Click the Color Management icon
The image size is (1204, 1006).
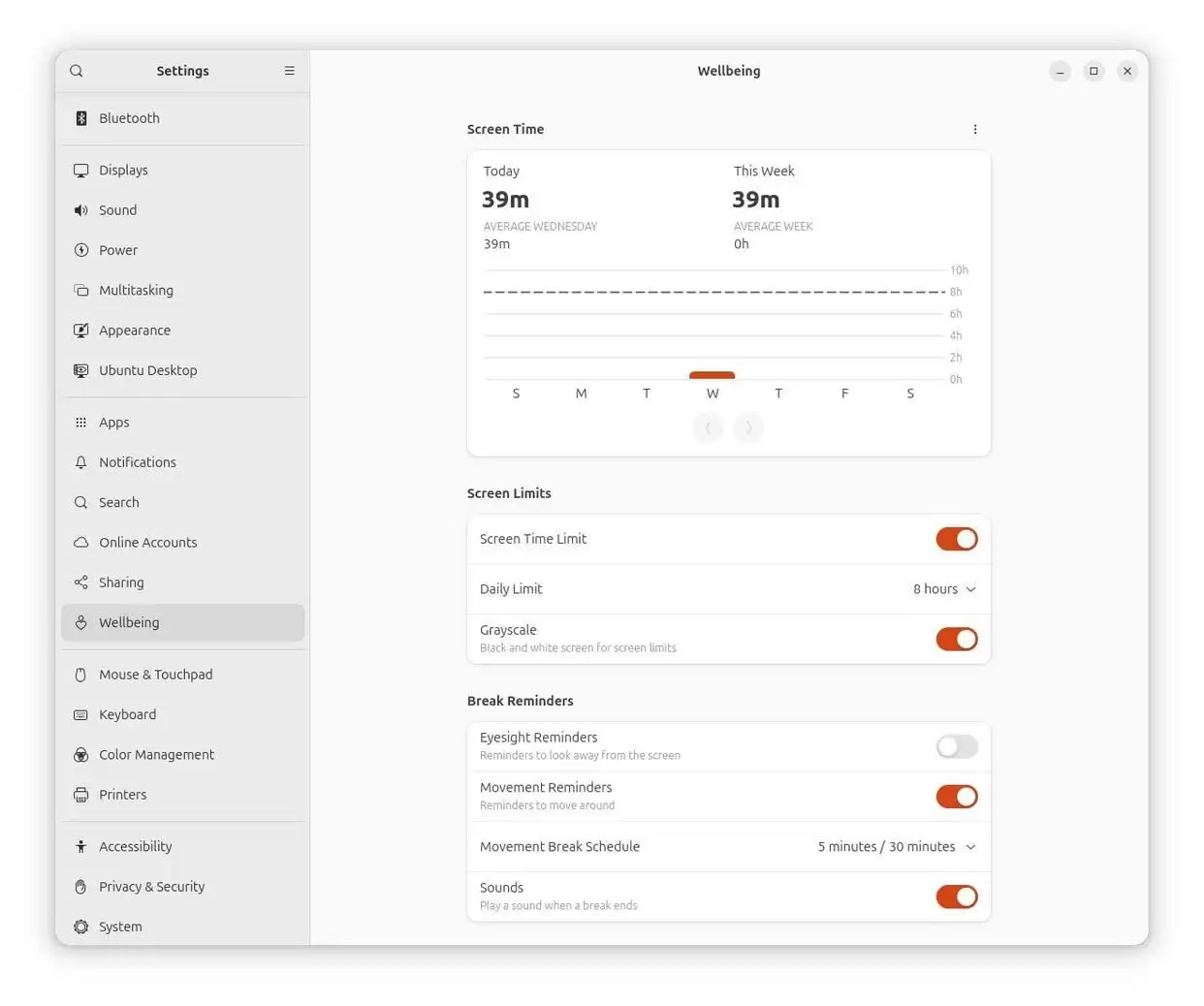81,755
